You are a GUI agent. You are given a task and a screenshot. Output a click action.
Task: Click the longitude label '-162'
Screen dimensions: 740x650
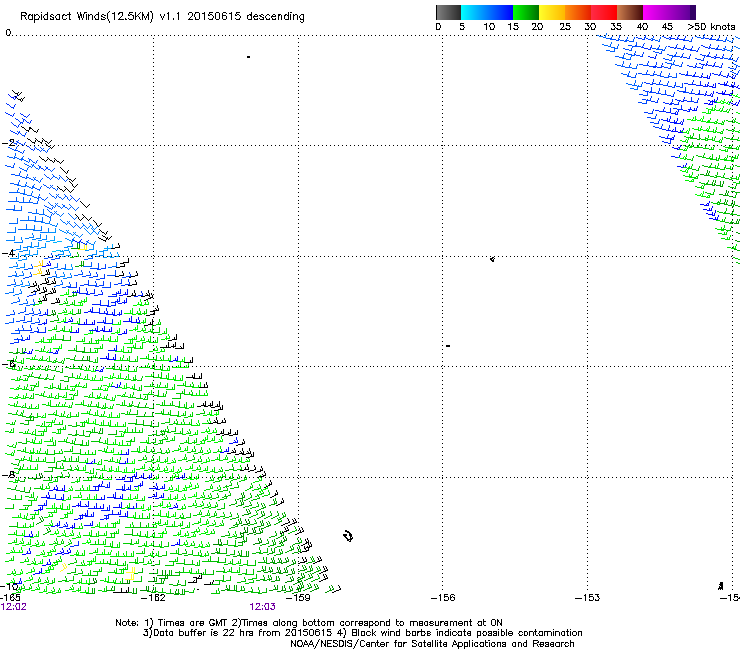click(154, 598)
